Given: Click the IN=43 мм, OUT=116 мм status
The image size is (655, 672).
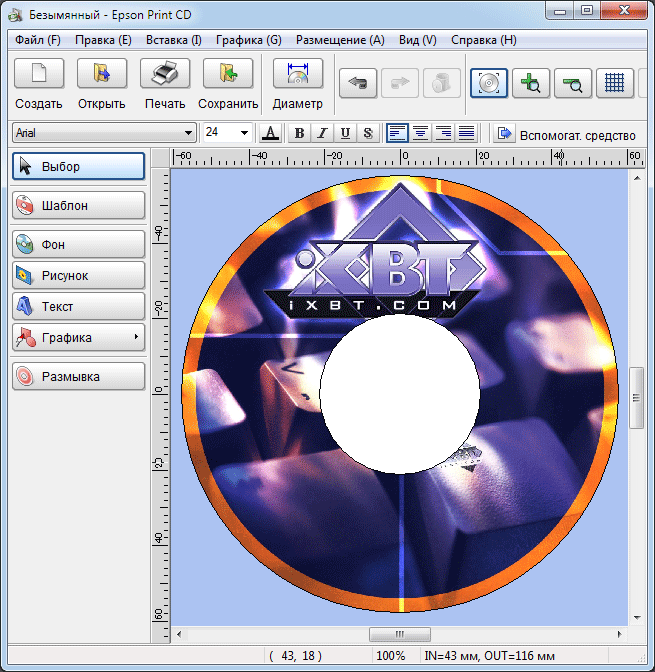Looking at the screenshot, I should pyautogui.click(x=489, y=656).
